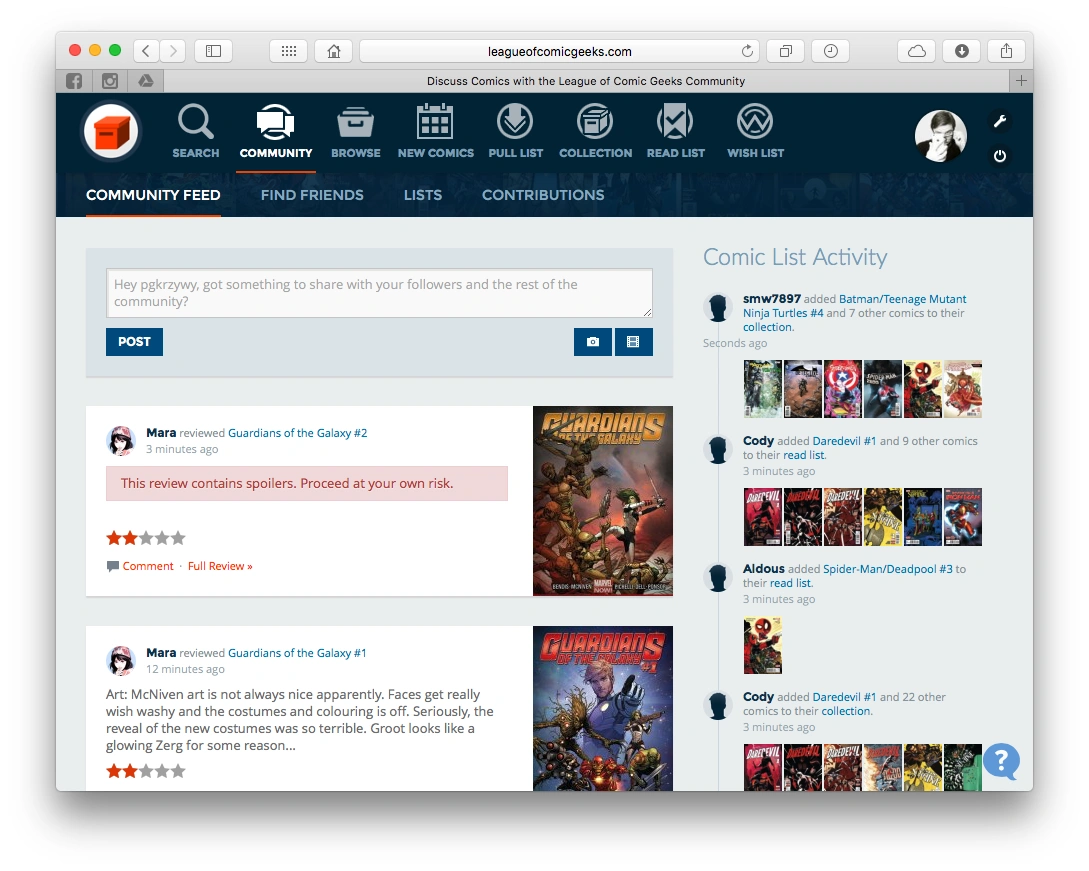Viewport: 1089px width, 871px height.
Task: Open Guardians of the Galaxy #1 link
Action: click(x=297, y=653)
